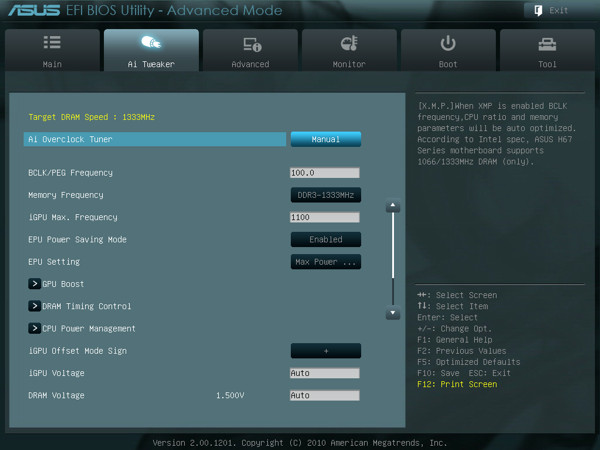
Task: Open the iGPU Offset Mode Sign dropdown
Action: (x=326, y=351)
